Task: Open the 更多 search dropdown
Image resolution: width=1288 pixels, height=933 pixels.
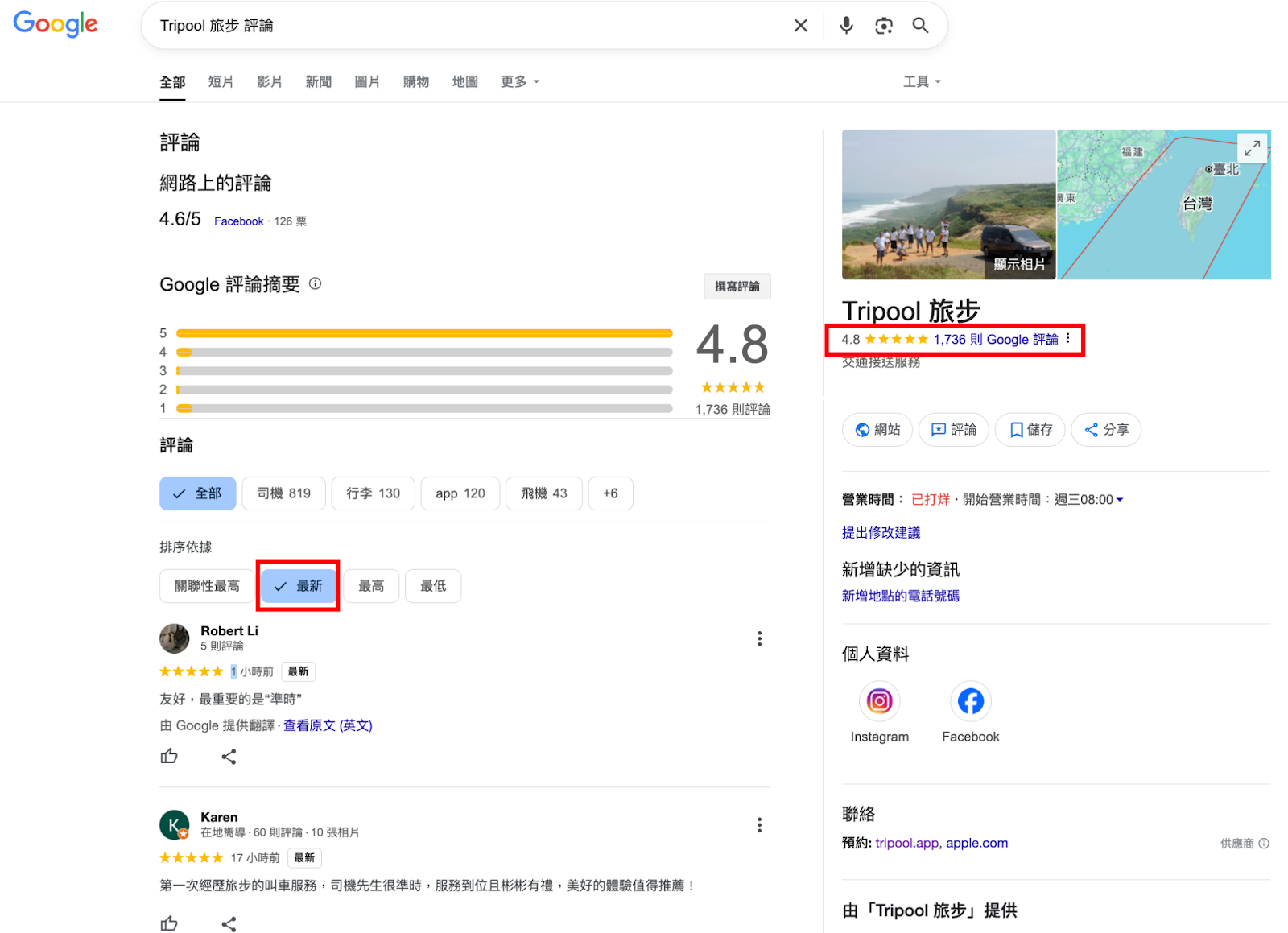Action: point(520,81)
